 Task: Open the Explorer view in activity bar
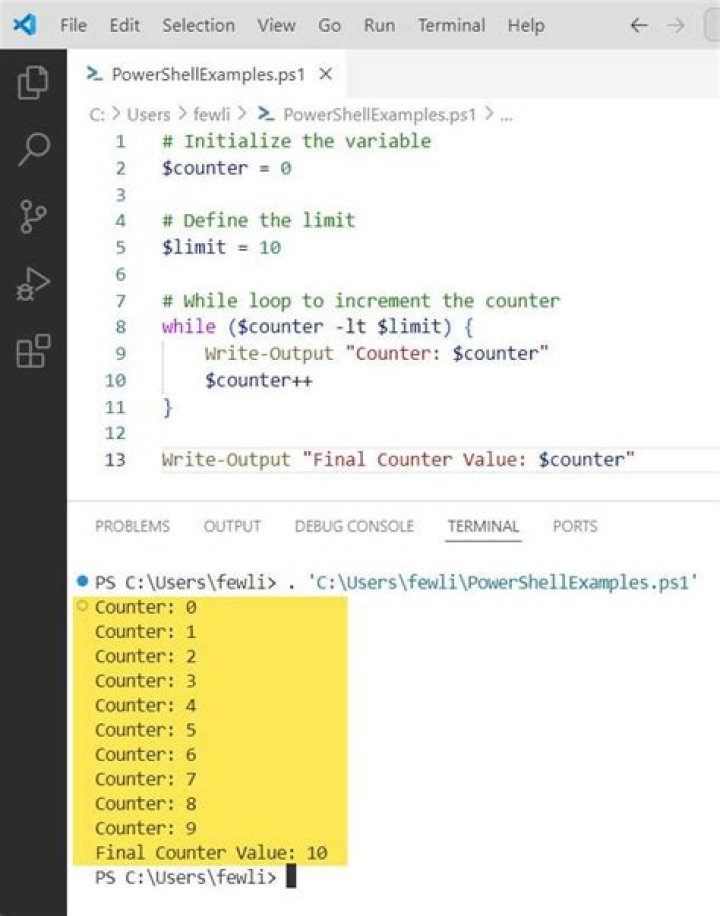coord(33,83)
